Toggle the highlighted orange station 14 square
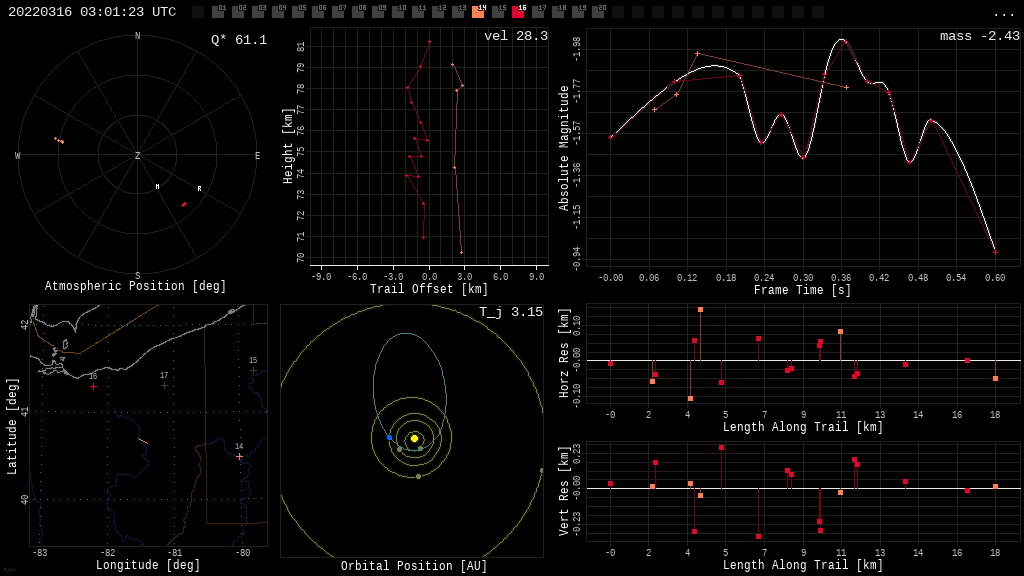Viewport: 1024px width, 576px height. [x=478, y=12]
